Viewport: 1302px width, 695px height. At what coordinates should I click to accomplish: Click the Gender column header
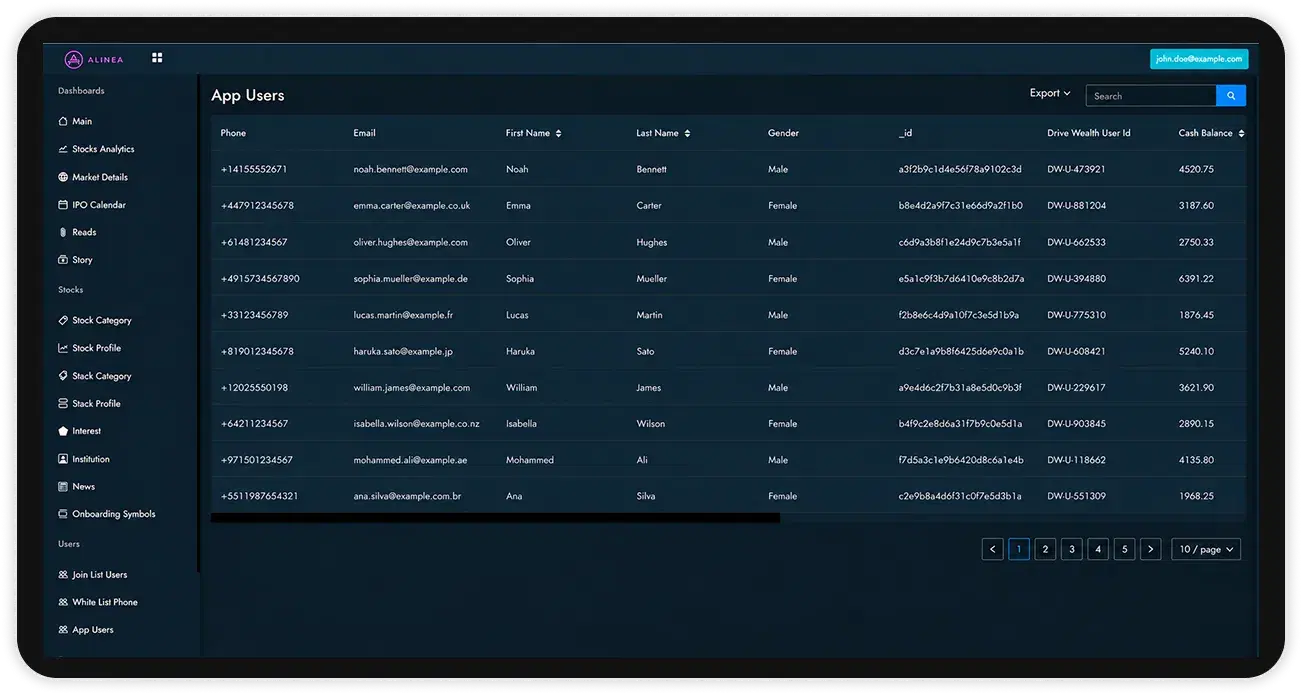tap(783, 133)
